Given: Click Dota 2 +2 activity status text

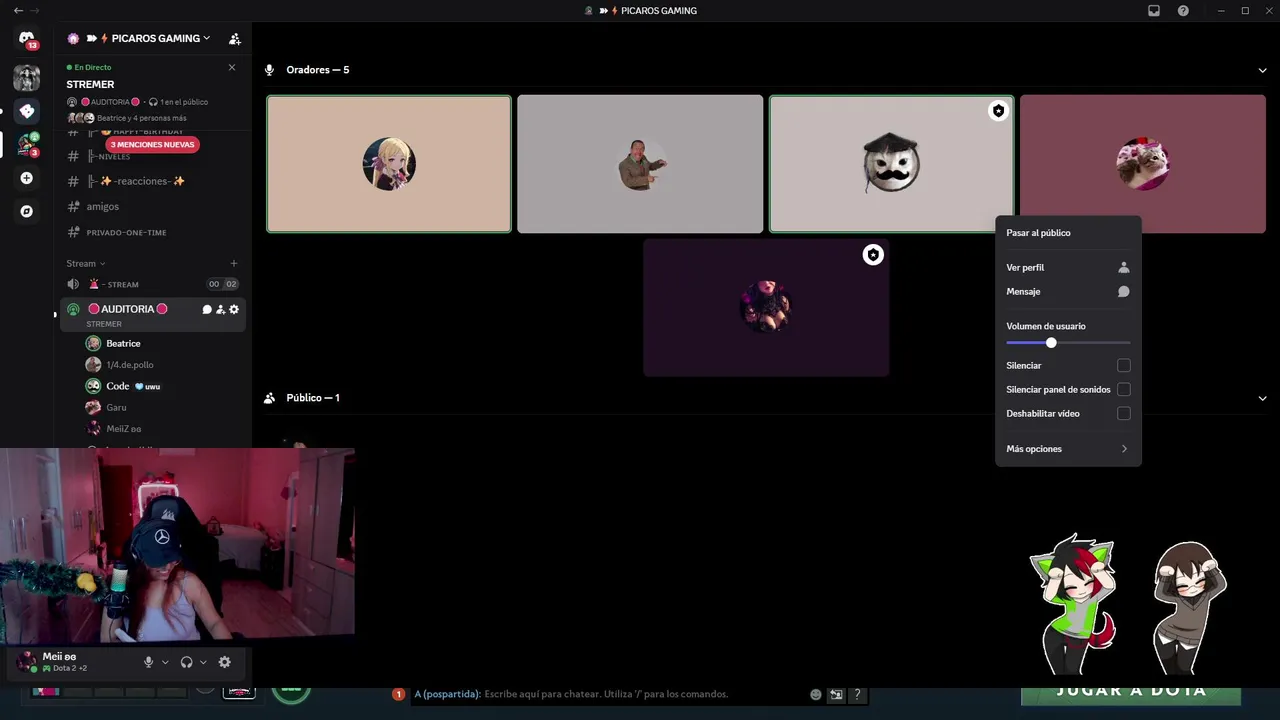Looking at the screenshot, I should pos(70,668).
